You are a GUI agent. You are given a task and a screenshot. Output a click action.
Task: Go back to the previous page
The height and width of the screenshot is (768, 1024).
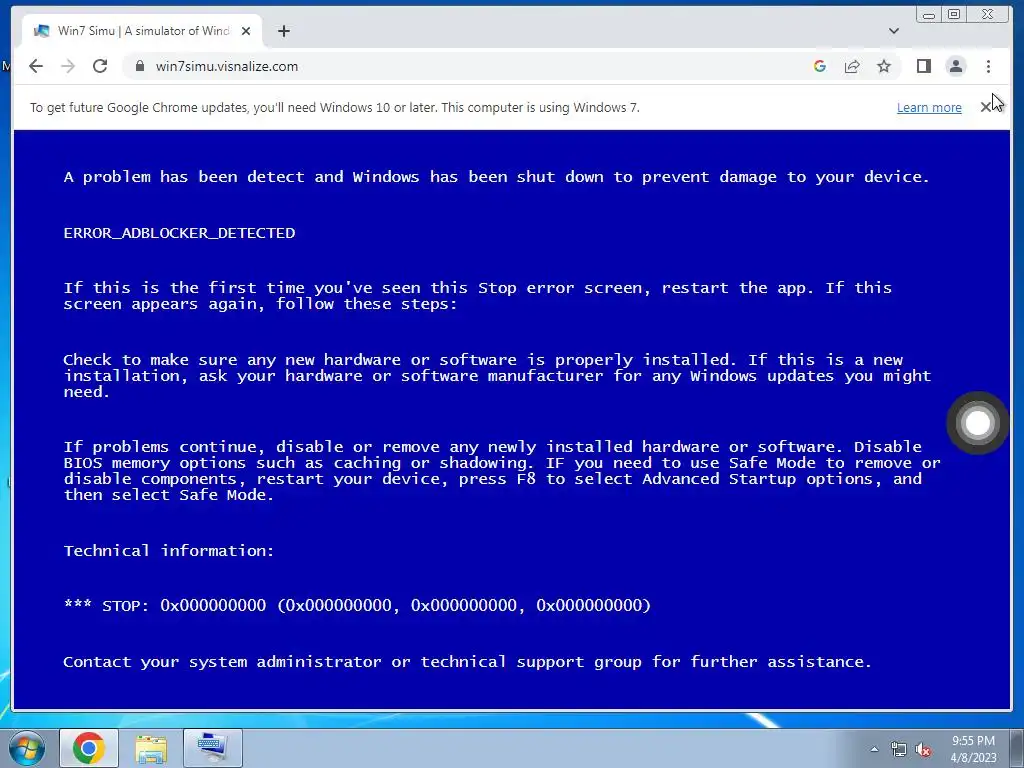pyautogui.click(x=36, y=66)
